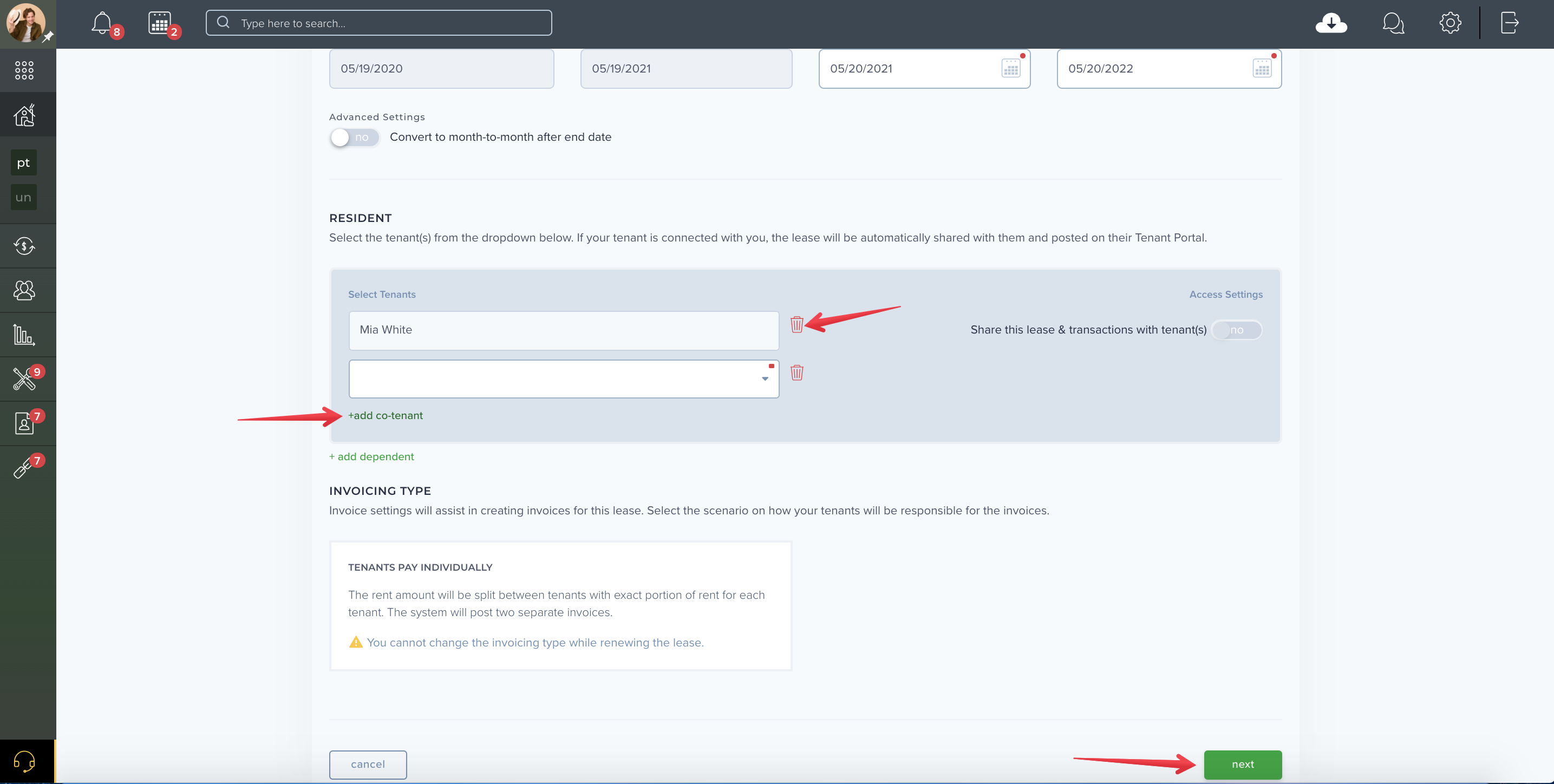Click the search field in top bar
Image resolution: width=1554 pixels, height=784 pixels.
coord(379,23)
